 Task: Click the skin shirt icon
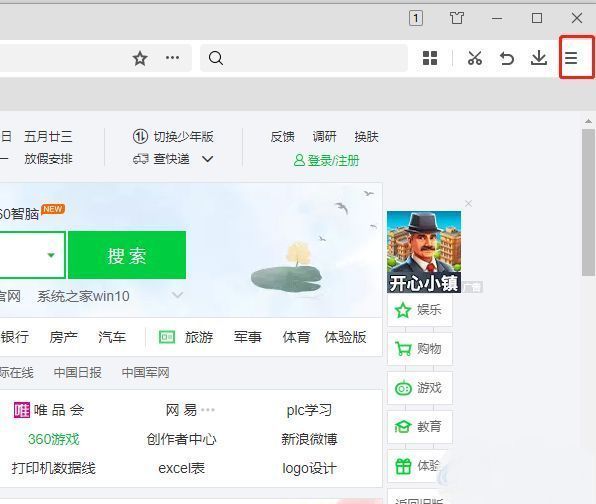coord(457,18)
